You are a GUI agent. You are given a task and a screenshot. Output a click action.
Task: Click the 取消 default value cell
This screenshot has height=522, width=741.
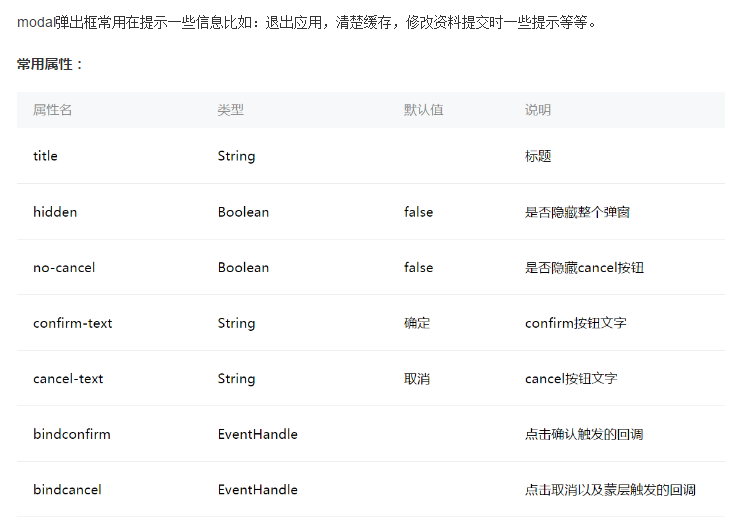417,379
